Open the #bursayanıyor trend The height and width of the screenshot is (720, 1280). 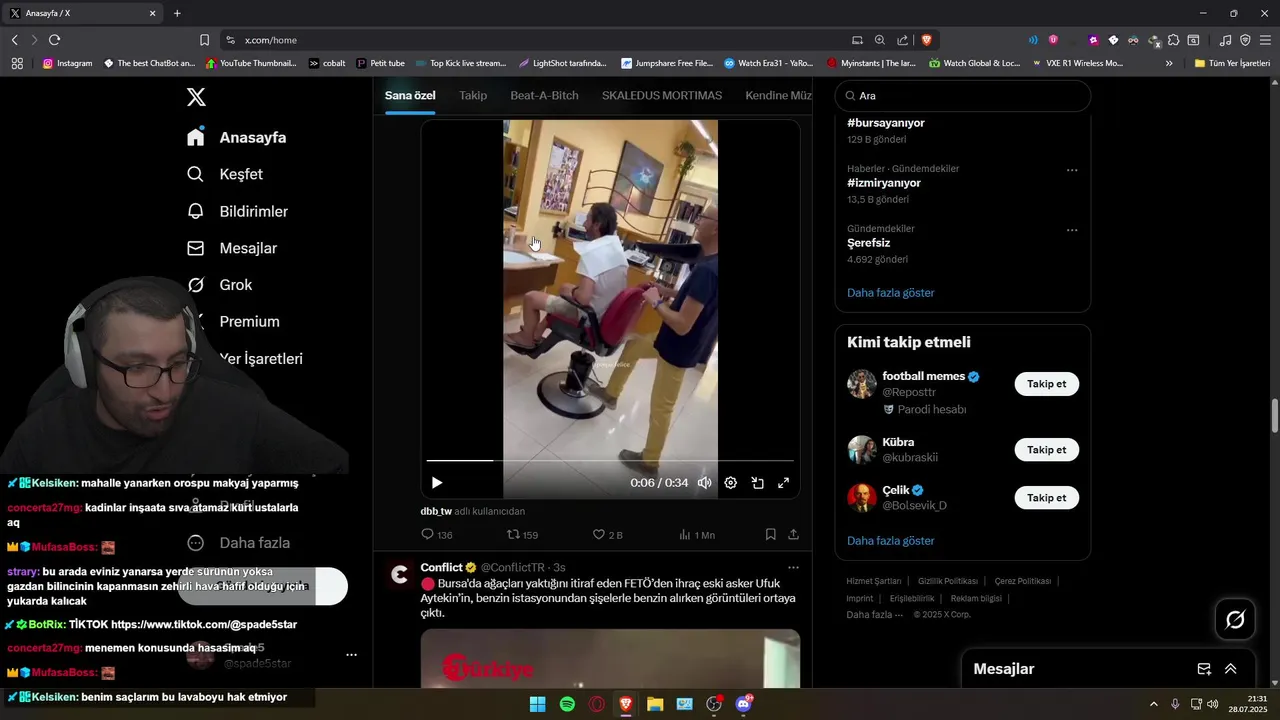pyautogui.click(x=886, y=123)
